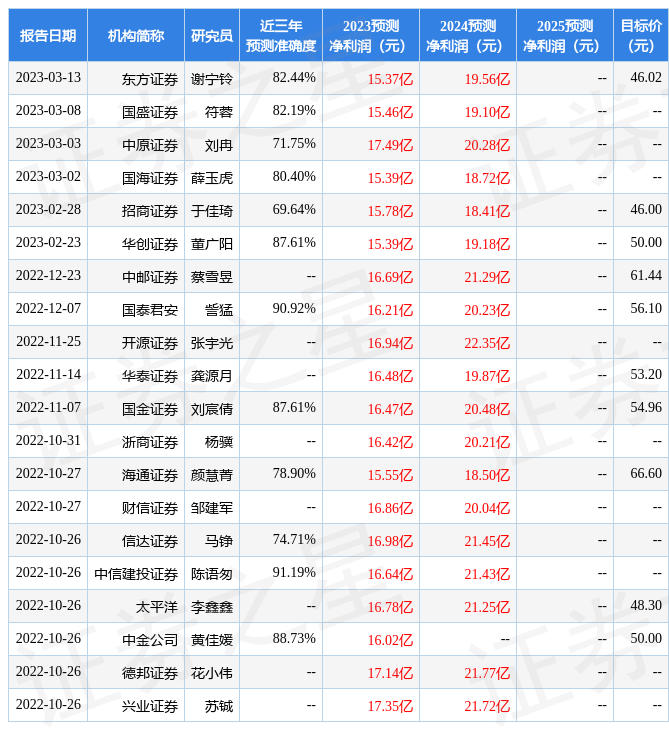Click researcher name 邹建军
The width and height of the screenshot is (669, 730).
click(212, 508)
